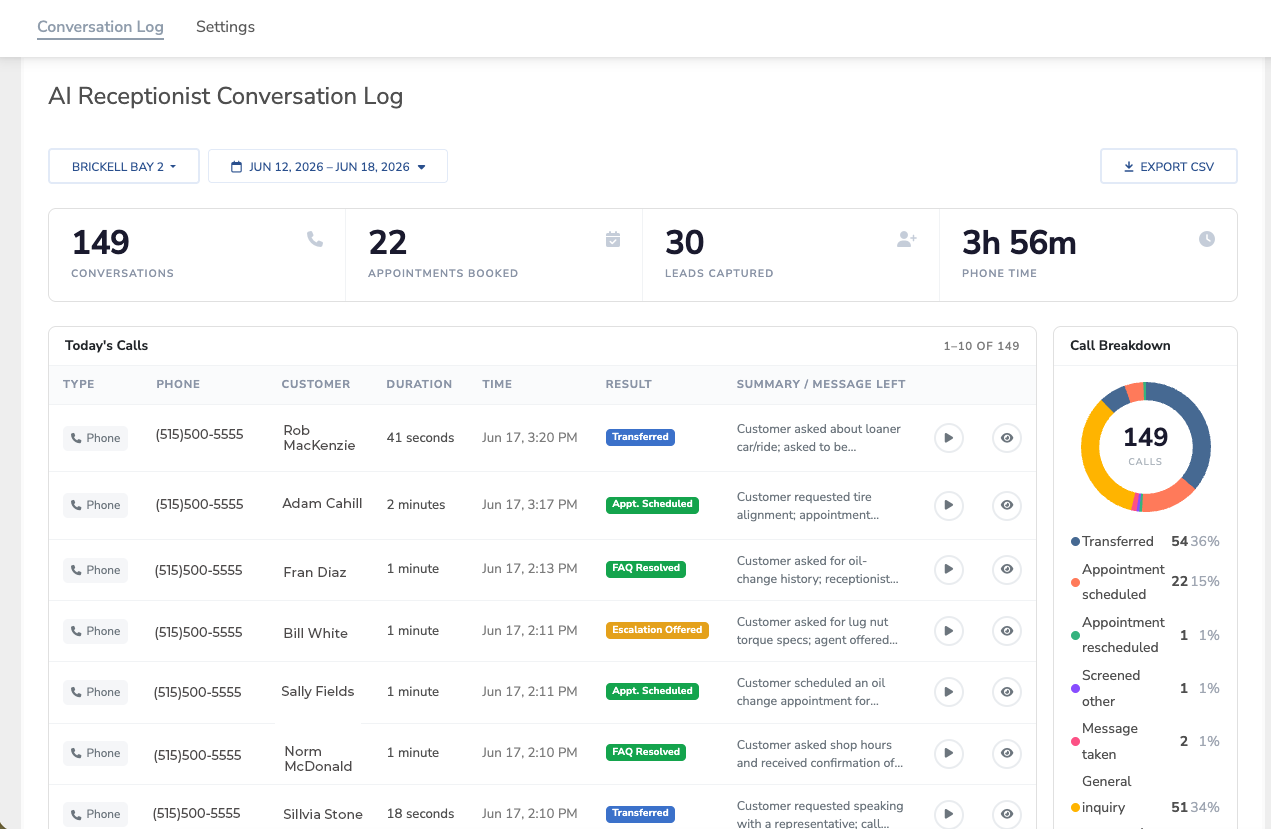Click the Escalation Offered badge for Bill White
The height and width of the screenshot is (829, 1271).
click(x=657, y=630)
